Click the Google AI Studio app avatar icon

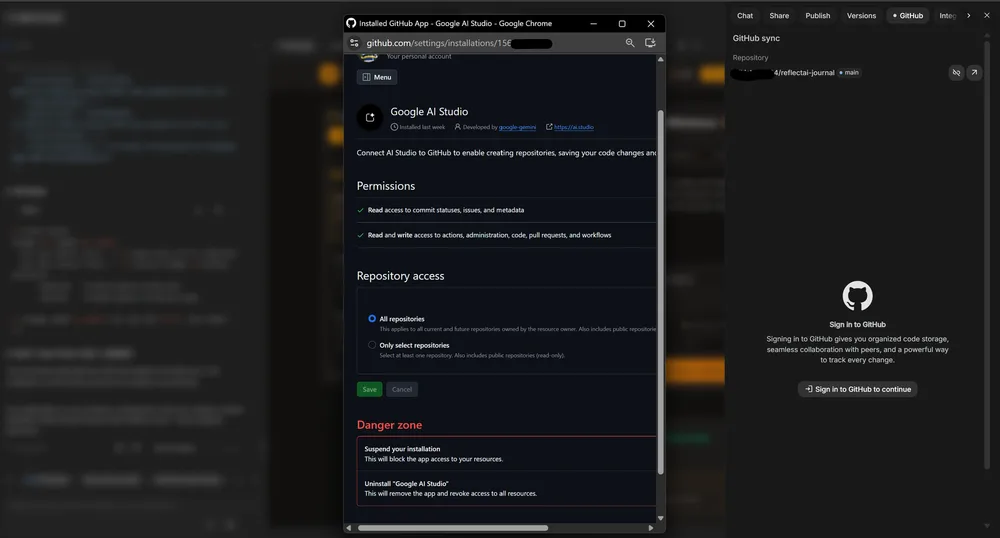370,117
